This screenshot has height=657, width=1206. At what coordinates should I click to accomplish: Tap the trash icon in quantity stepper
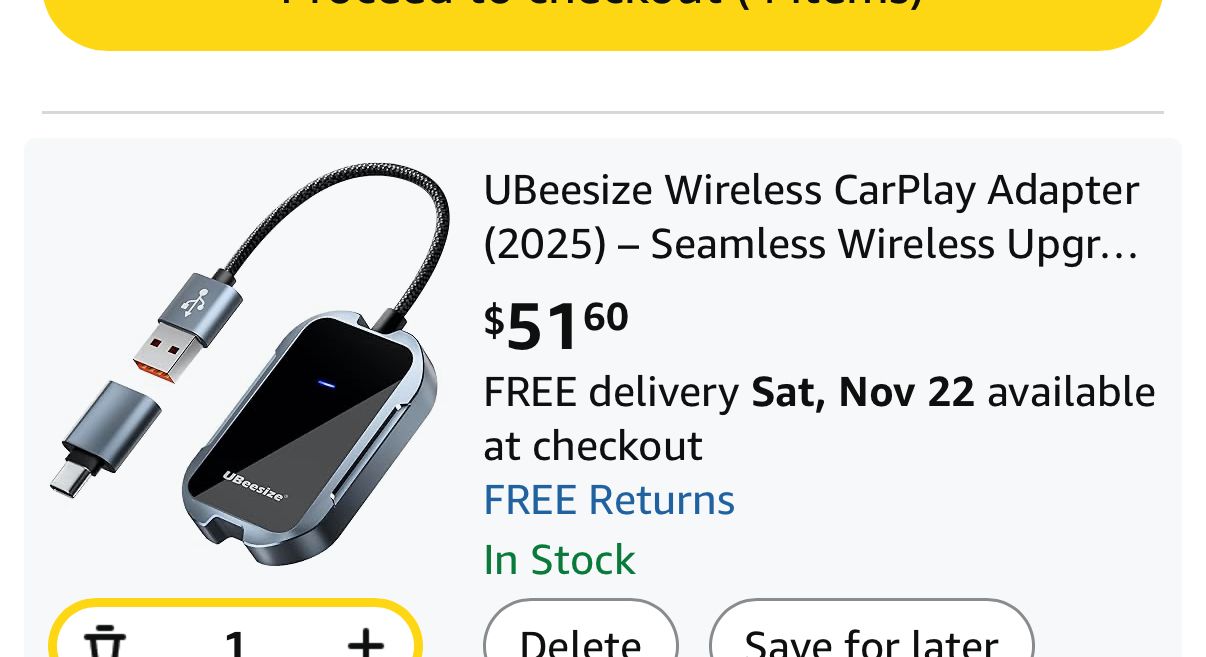point(104,642)
